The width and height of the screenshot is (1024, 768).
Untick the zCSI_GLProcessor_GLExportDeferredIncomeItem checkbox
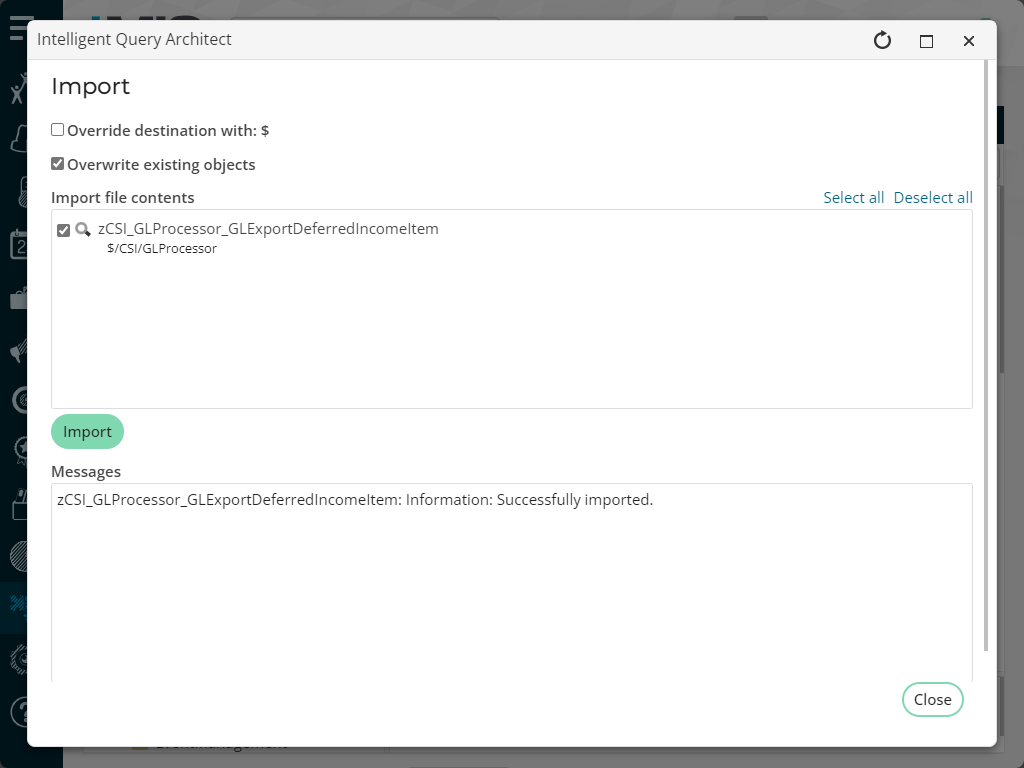click(64, 230)
